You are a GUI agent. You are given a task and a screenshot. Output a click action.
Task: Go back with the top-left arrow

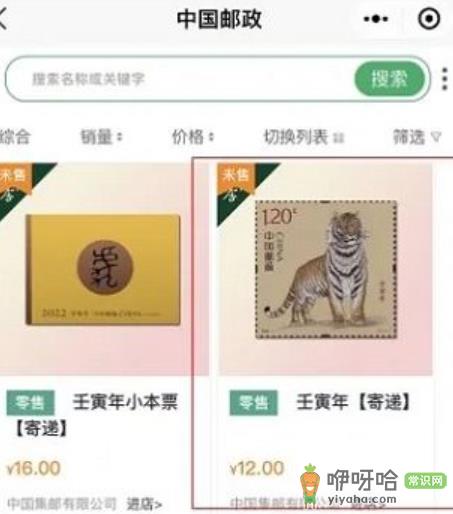tap(3, 18)
